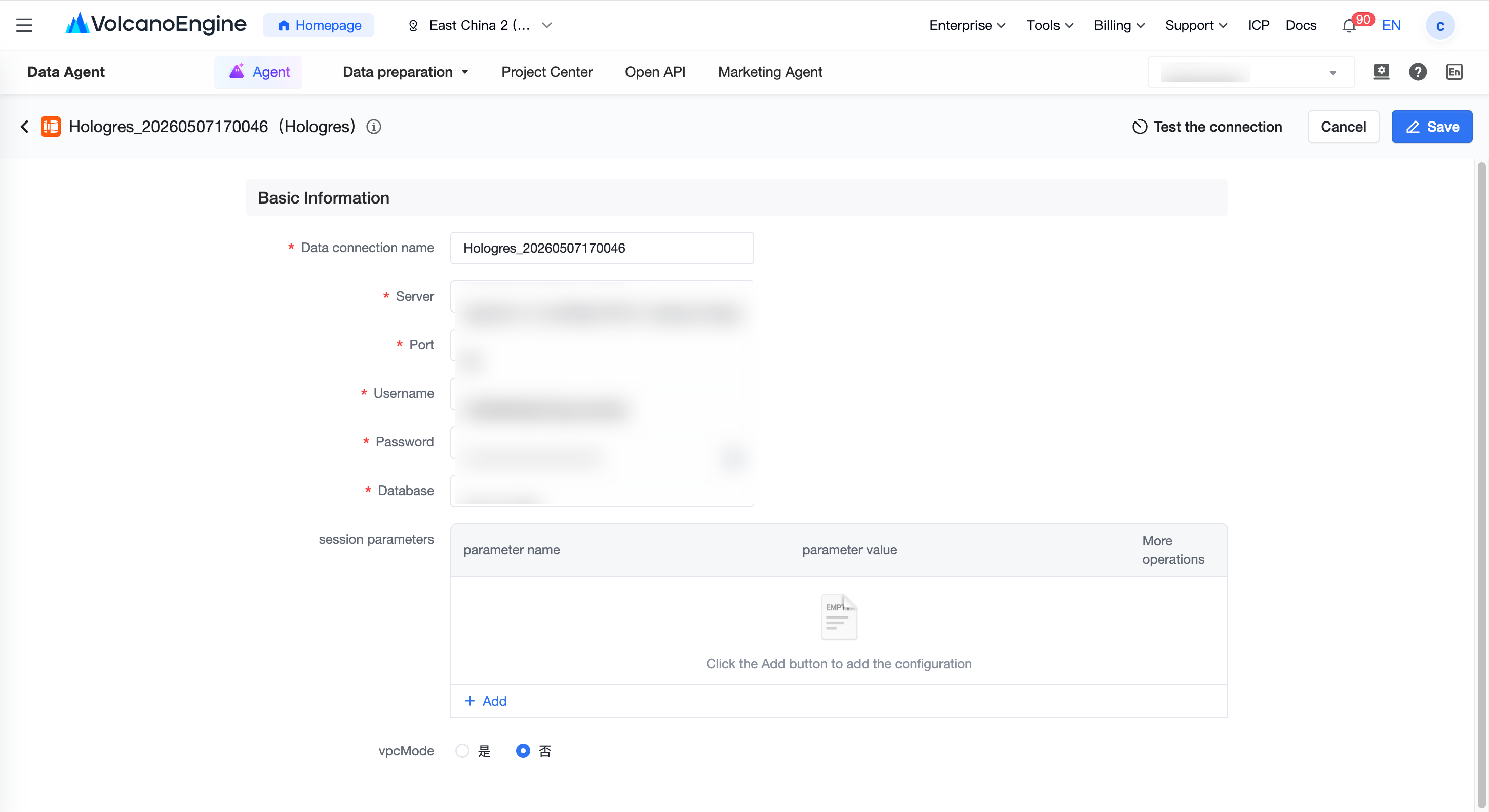The width and height of the screenshot is (1489, 812).
Task: Switch to the Project Center tab
Action: (x=547, y=72)
